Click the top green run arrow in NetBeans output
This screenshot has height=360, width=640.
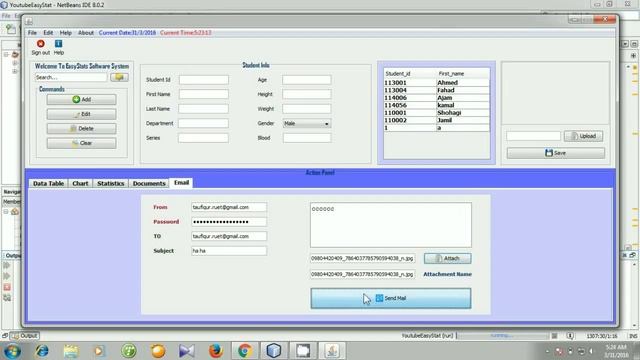coord(7,265)
